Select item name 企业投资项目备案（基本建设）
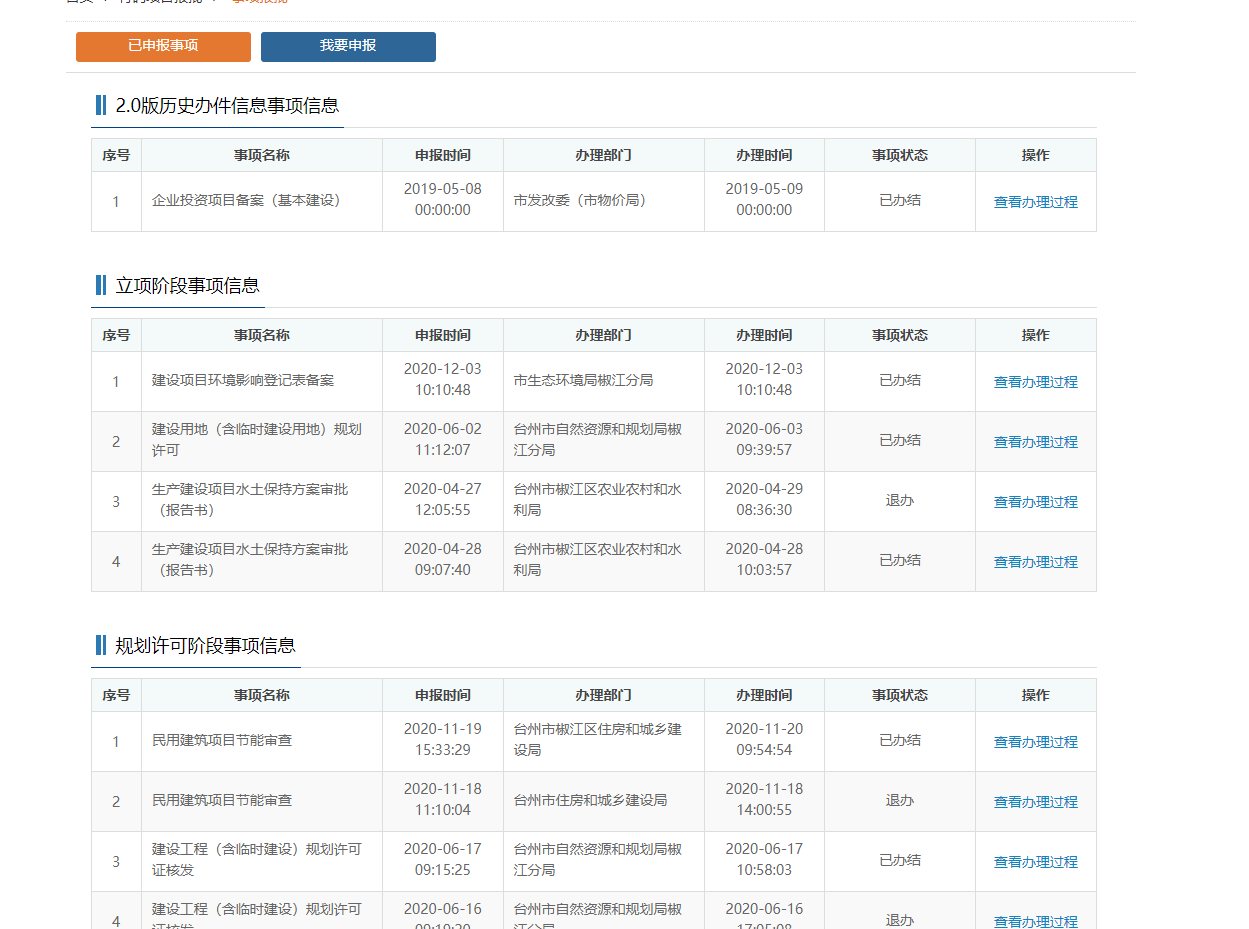Image resolution: width=1249 pixels, height=929 pixels. point(247,200)
